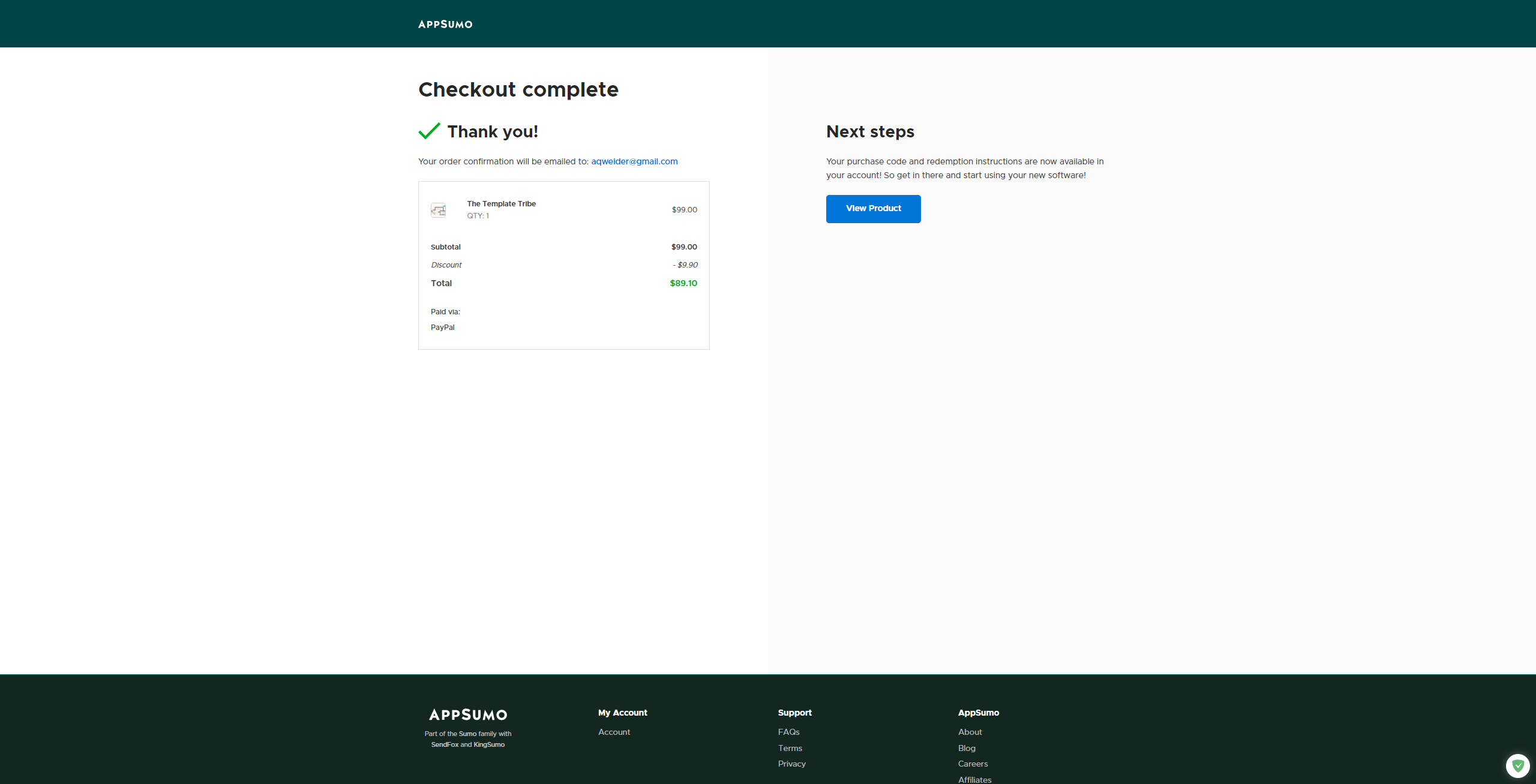Image resolution: width=1536 pixels, height=784 pixels.
Task: Click the AppSumo logo in the footer
Action: point(468,714)
